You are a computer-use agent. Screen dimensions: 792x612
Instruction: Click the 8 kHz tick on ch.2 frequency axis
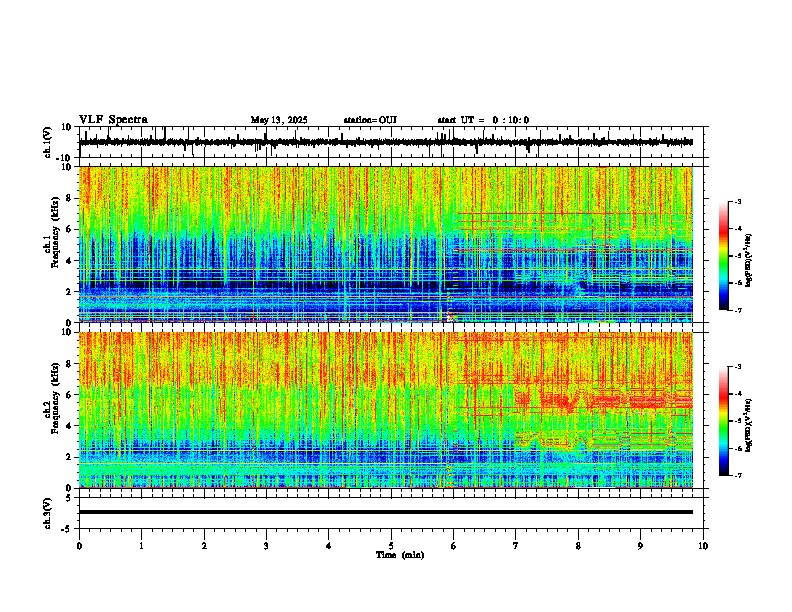point(69,364)
